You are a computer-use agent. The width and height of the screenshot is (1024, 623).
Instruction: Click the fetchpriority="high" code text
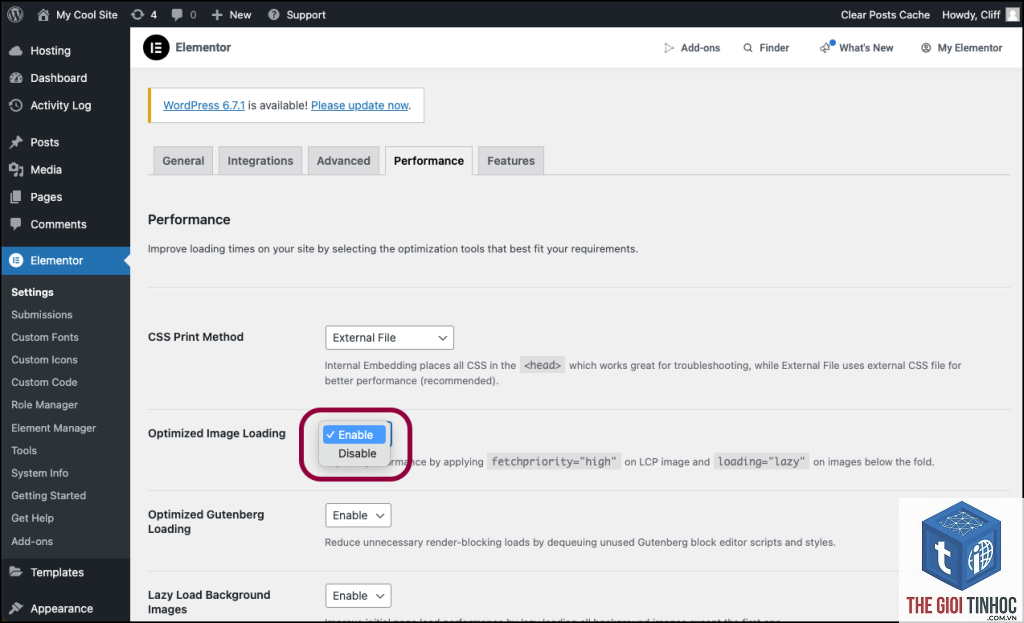(x=554, y=462)
